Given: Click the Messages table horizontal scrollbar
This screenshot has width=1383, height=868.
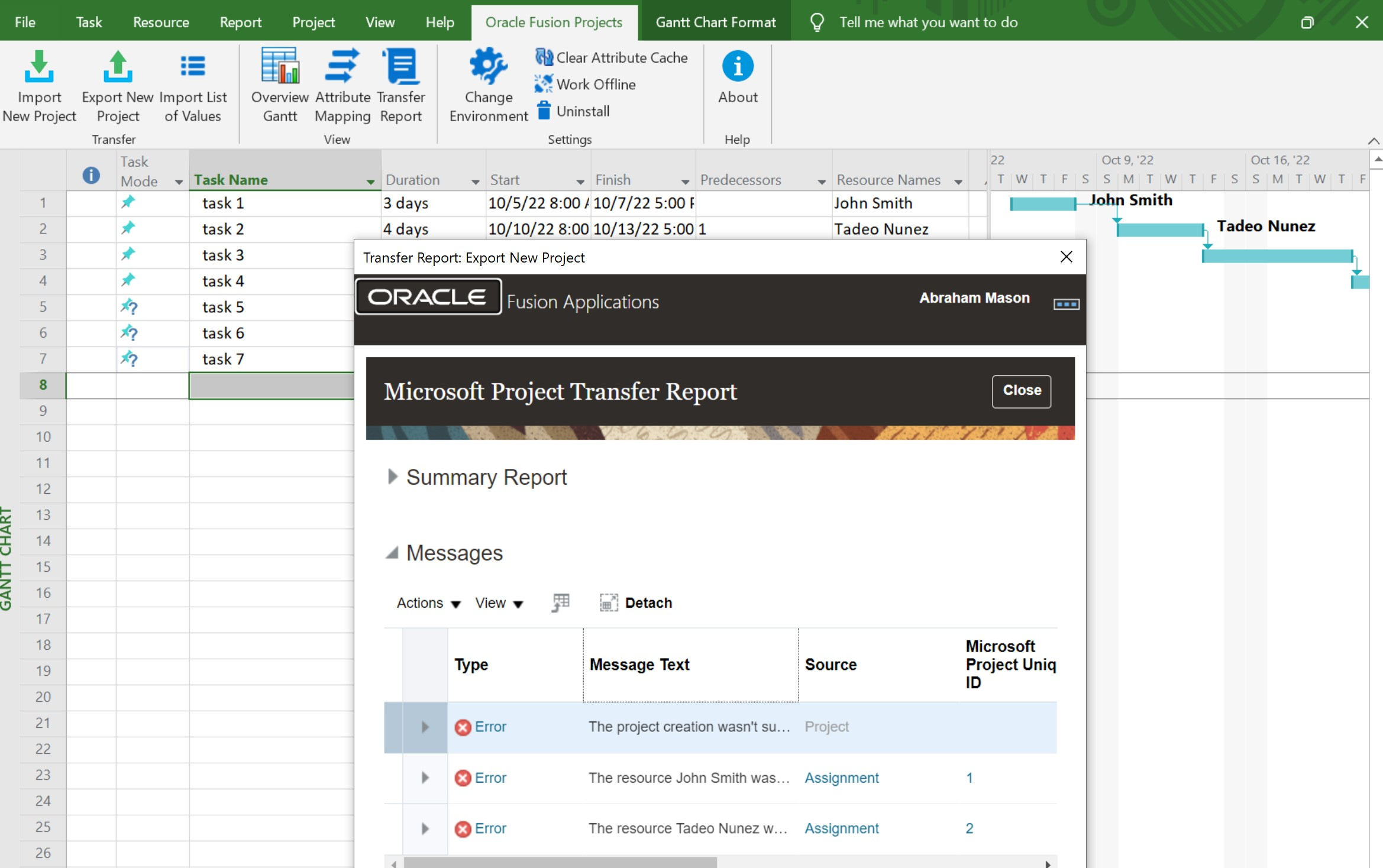Looking at the screenshot, I should tap(560, 862).
